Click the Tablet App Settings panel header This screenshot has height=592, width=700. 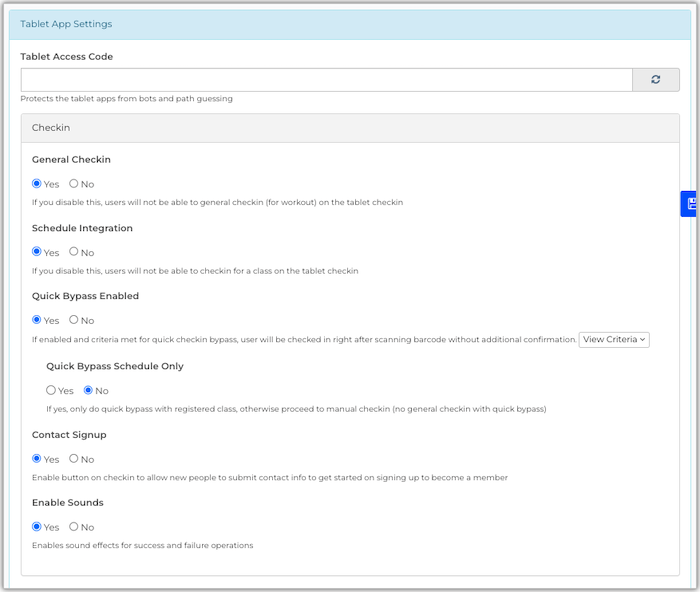(66, 24)
